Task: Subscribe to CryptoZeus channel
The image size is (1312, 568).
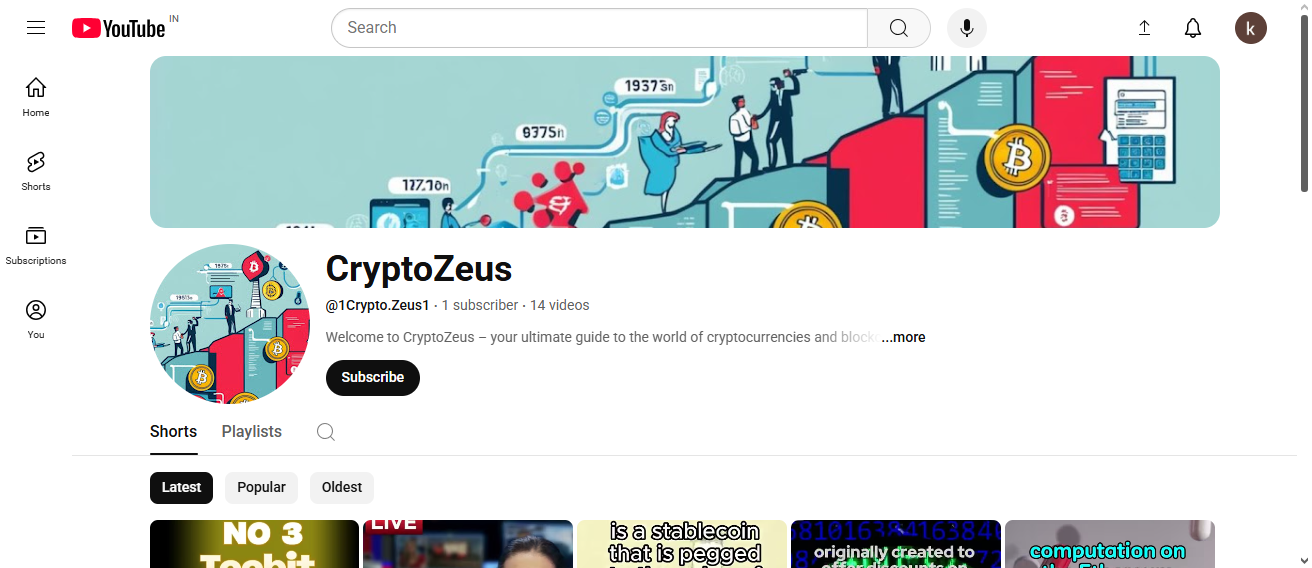Action: (x=373, y=378)
